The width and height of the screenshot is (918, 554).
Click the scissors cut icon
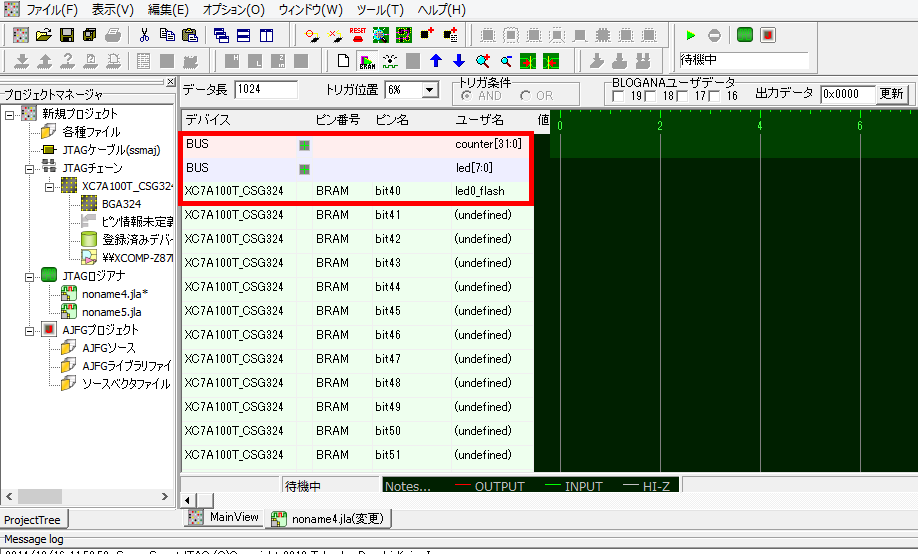tap(144, 35)
